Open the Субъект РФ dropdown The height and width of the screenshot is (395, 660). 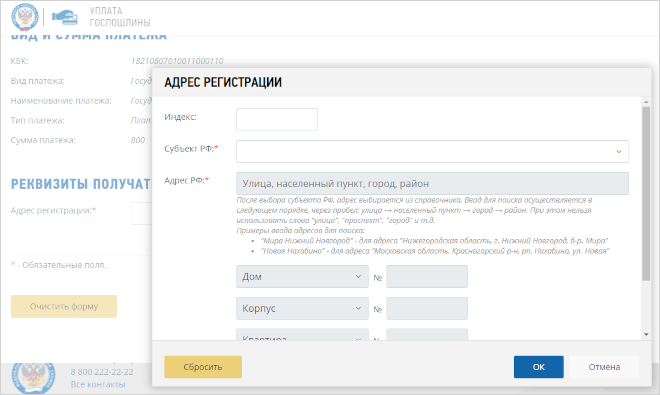click(432, 151)
